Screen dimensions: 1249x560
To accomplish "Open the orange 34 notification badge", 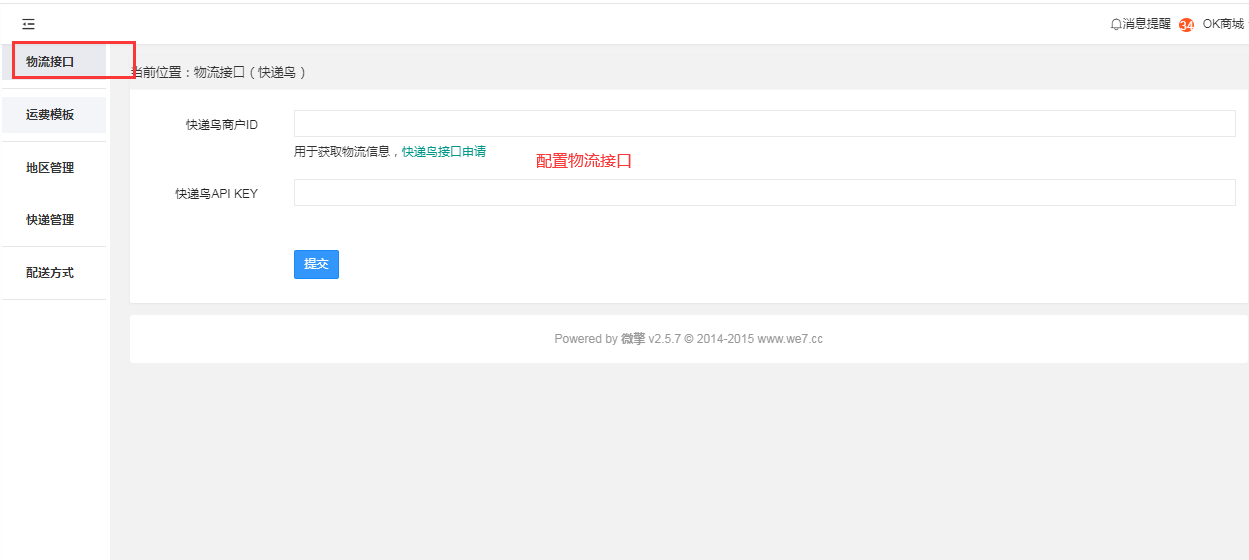I will click(x=1186, y=25).
